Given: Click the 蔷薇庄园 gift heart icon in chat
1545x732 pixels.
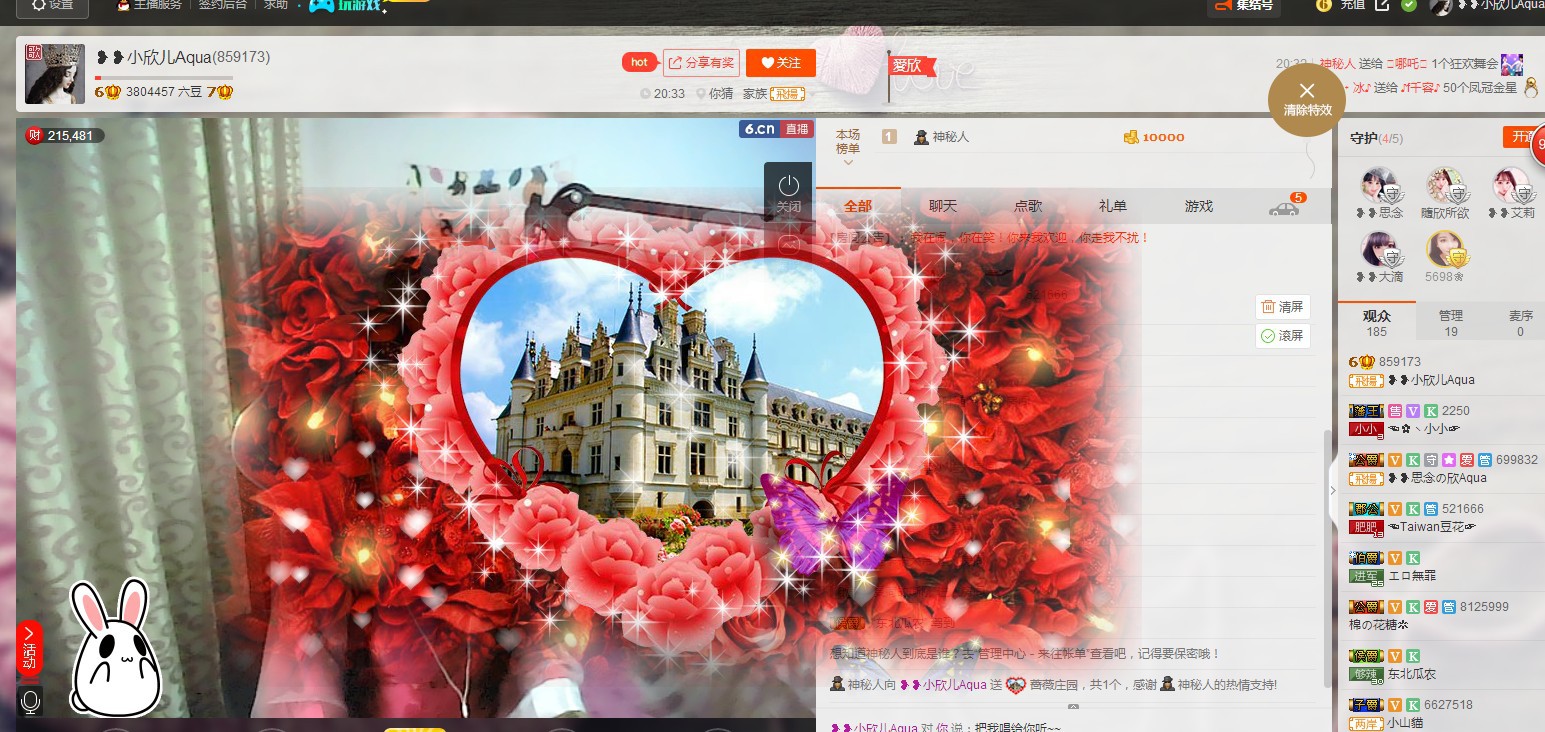Looking at the screenshot, I should click(1016, 685).
